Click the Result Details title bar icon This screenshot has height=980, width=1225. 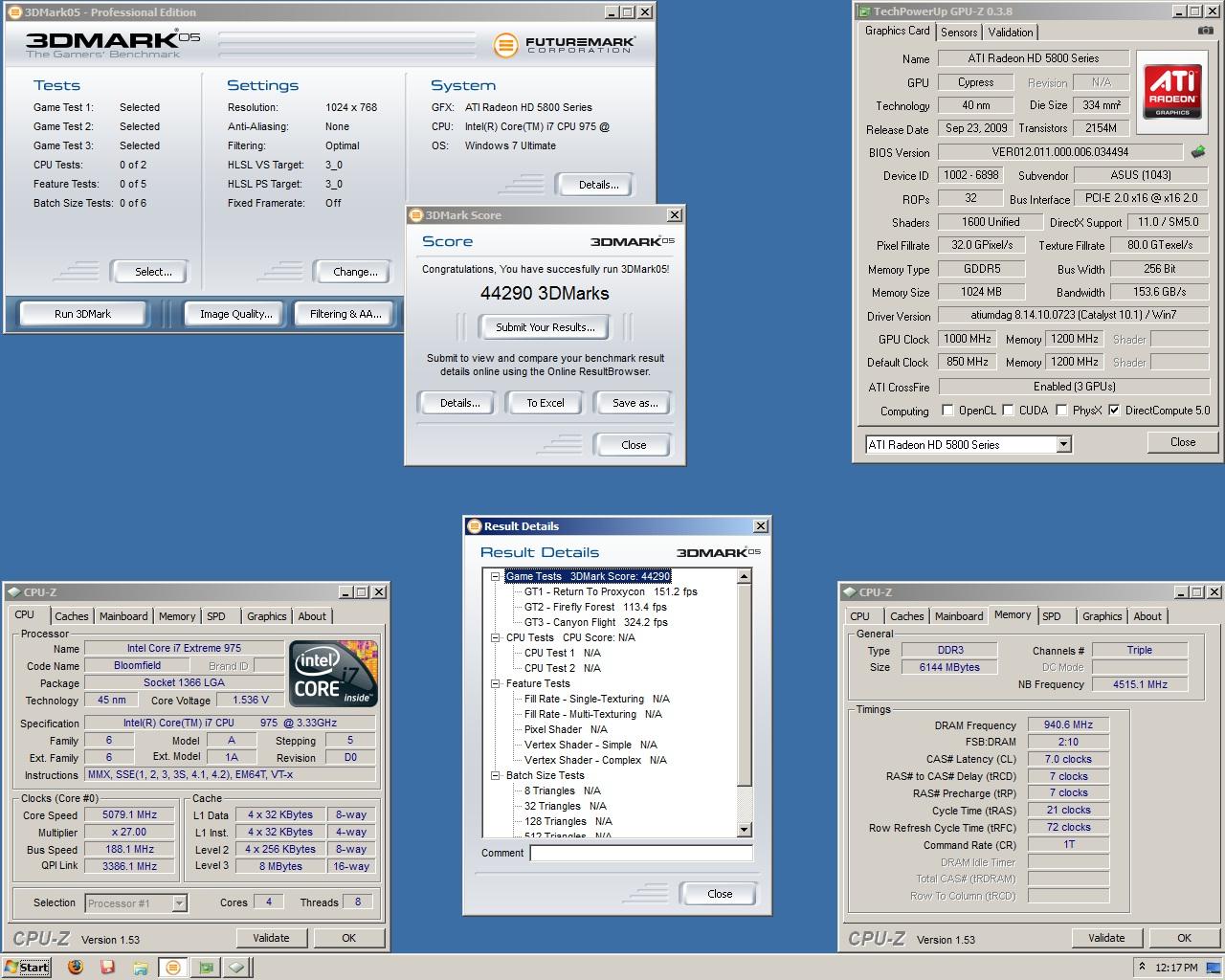click(x=474, y=525)
